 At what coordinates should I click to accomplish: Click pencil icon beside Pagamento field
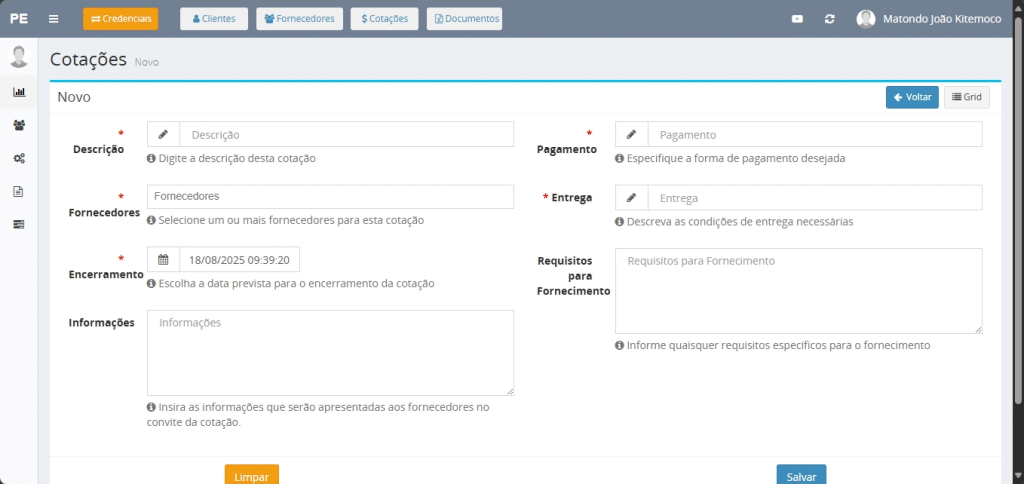pos(632,135)
